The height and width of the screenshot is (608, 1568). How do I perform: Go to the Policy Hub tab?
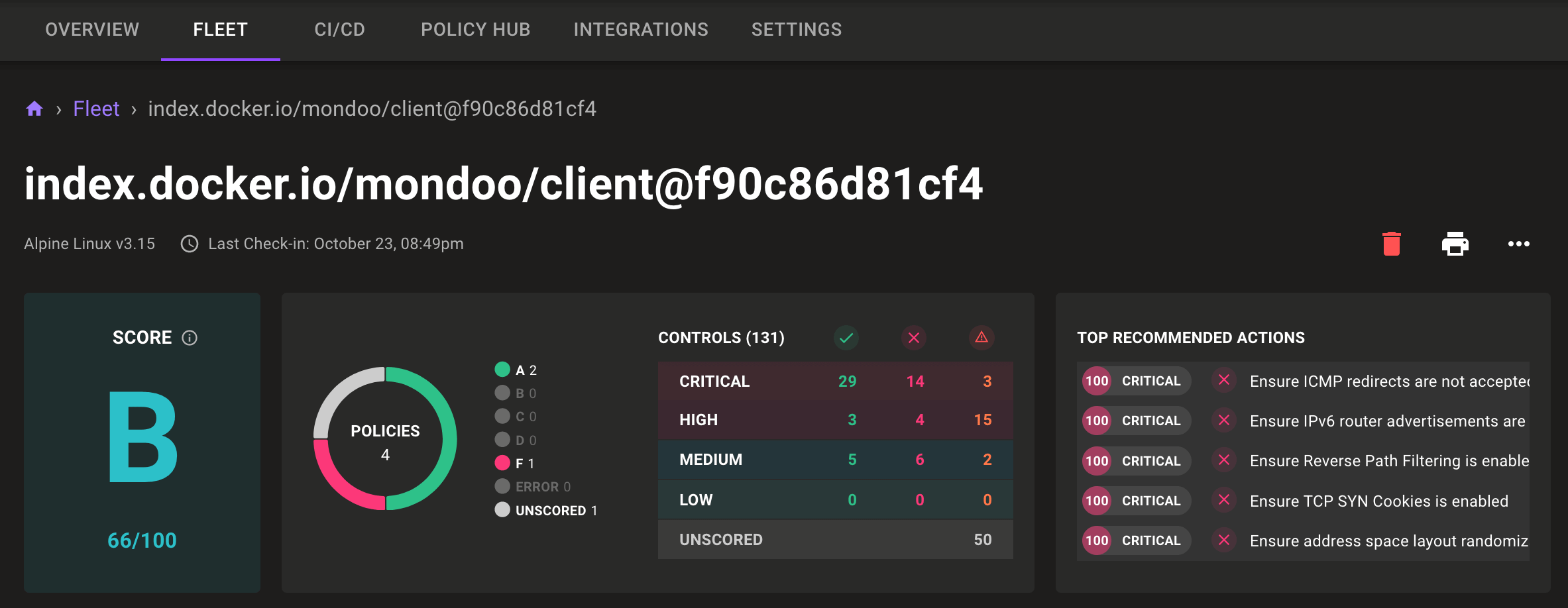pos(475,30)
